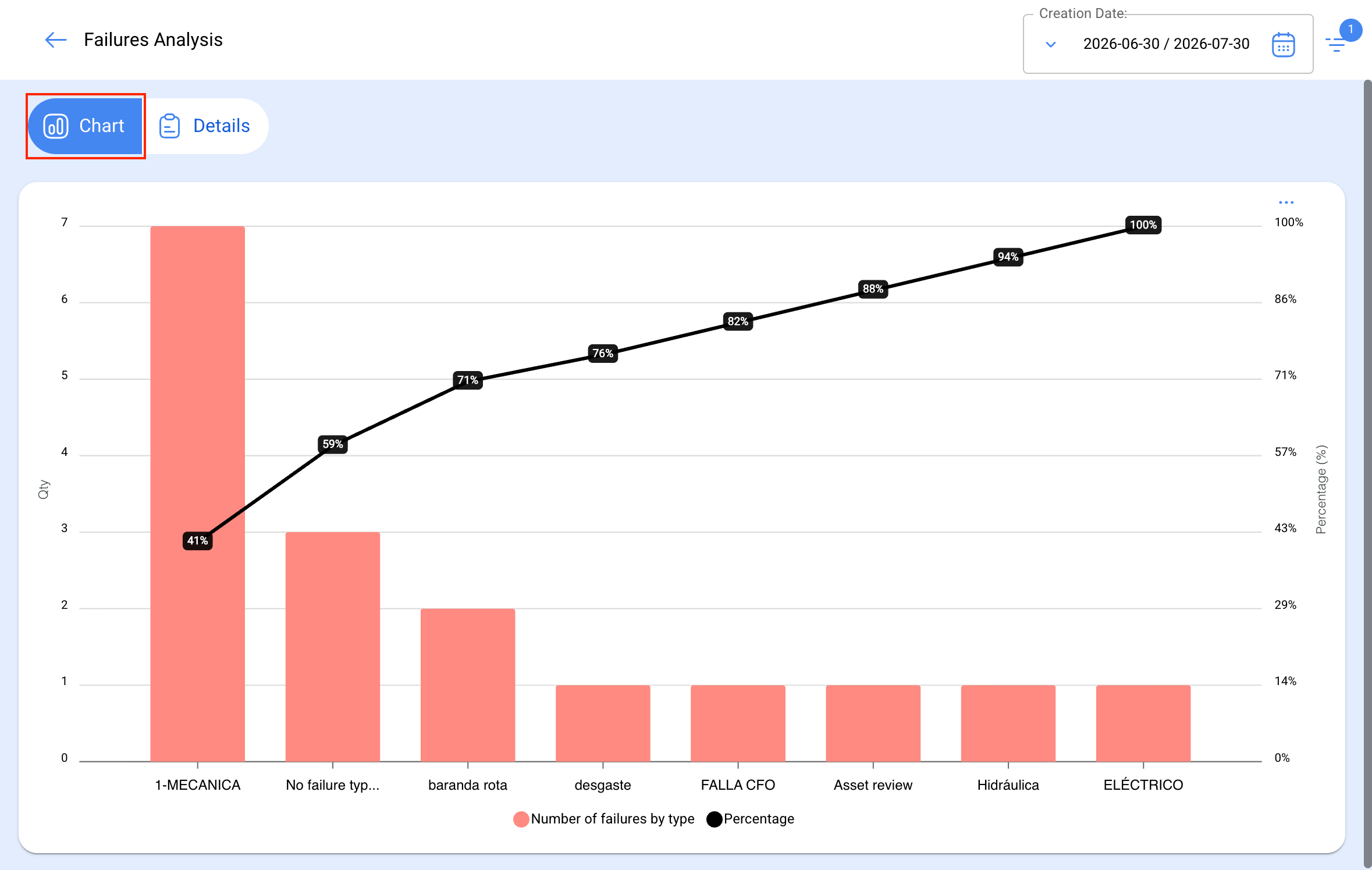Select the Details tab
1372x870 pixels.
[205, 126]
